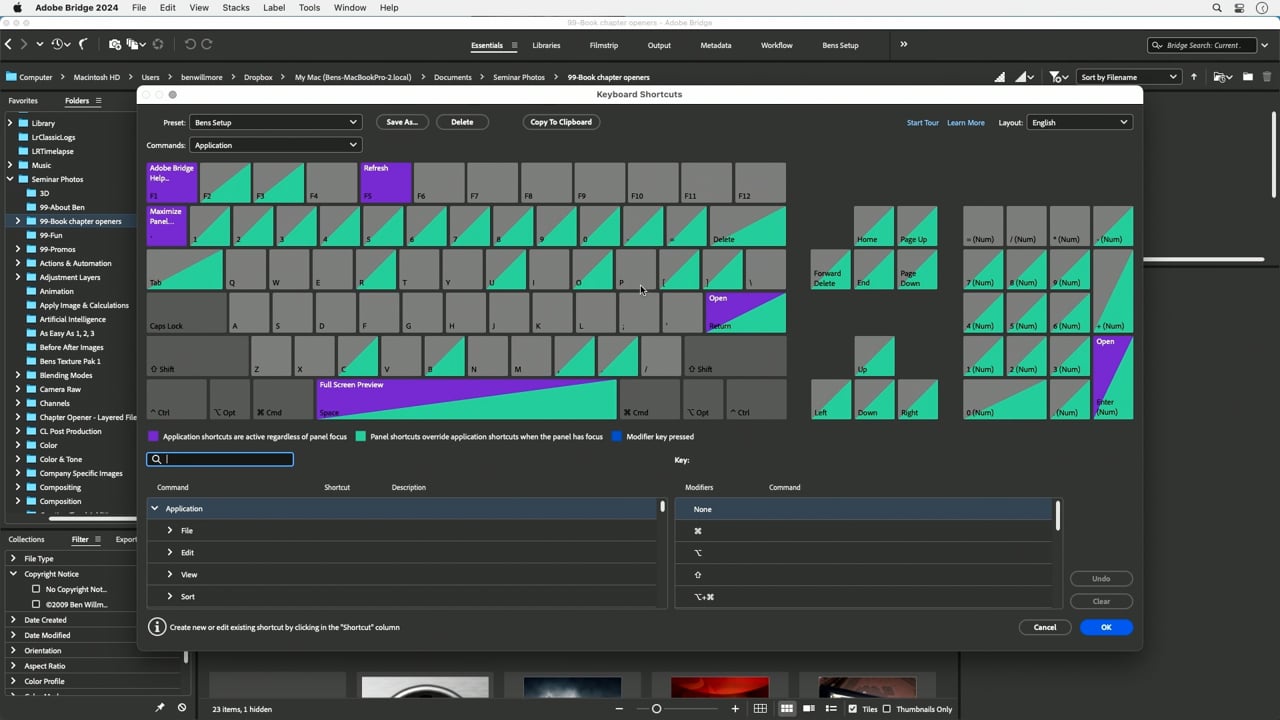The height and width of the screenshot is (720, 1280).
Task: Click the Delete preset button
Action: tap(462, 122)
